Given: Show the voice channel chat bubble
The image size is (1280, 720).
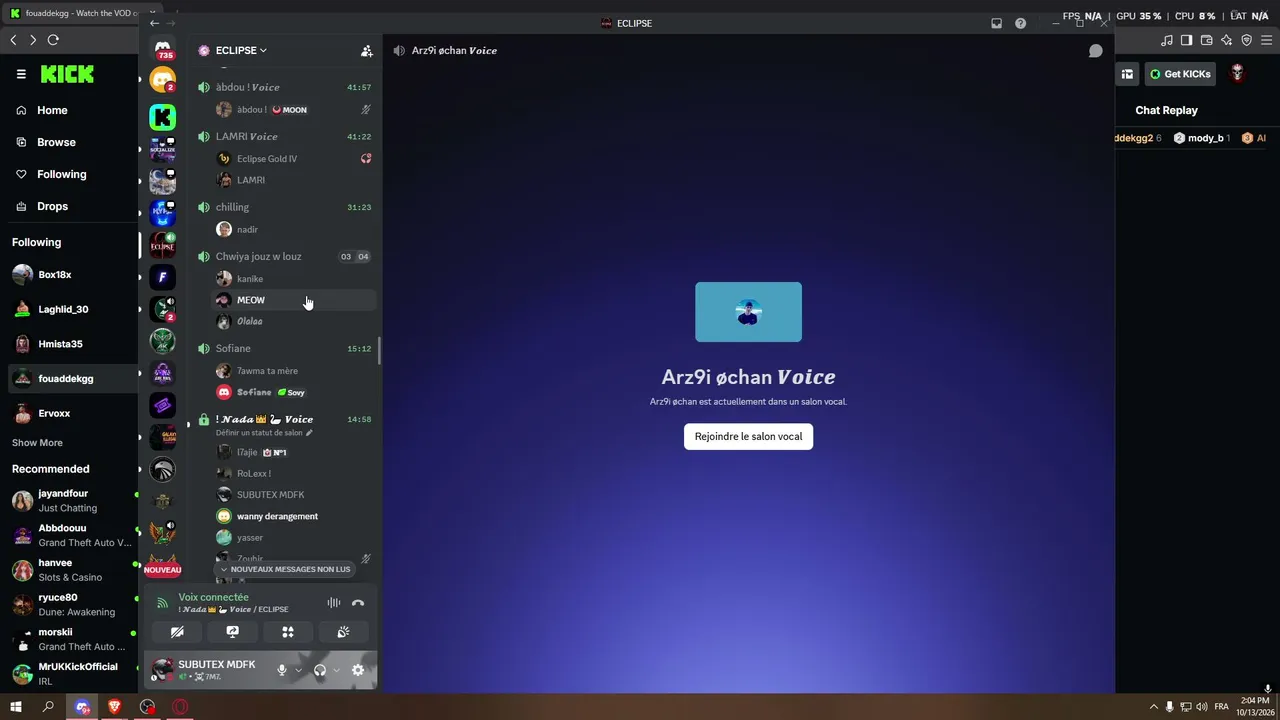Looking at the screenshot, I should pyautogui.click(x=1096, y=51).
